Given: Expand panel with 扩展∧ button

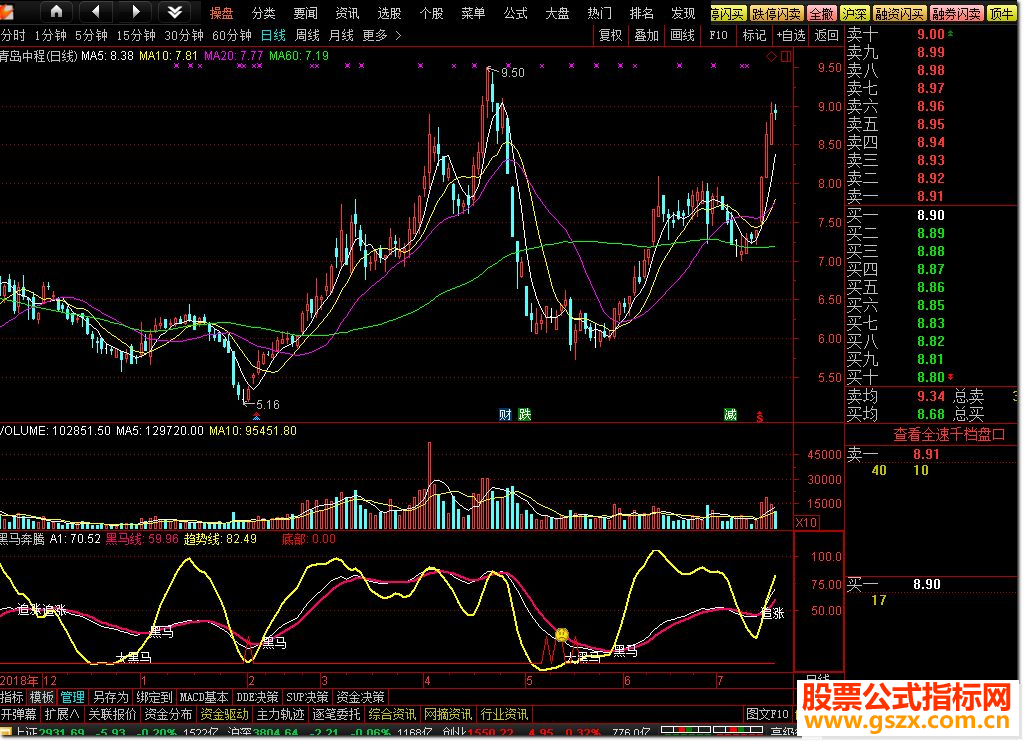Looking at the screenshot, I should pyautogui.click(x=63, y=714).
